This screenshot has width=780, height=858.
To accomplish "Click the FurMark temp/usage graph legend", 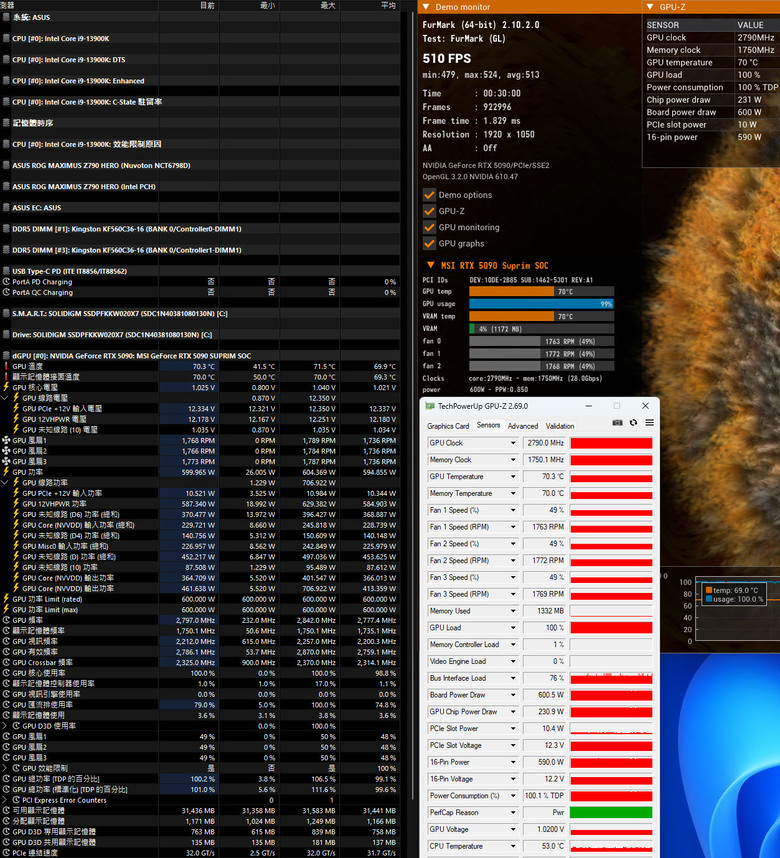I will pos(733,594).
